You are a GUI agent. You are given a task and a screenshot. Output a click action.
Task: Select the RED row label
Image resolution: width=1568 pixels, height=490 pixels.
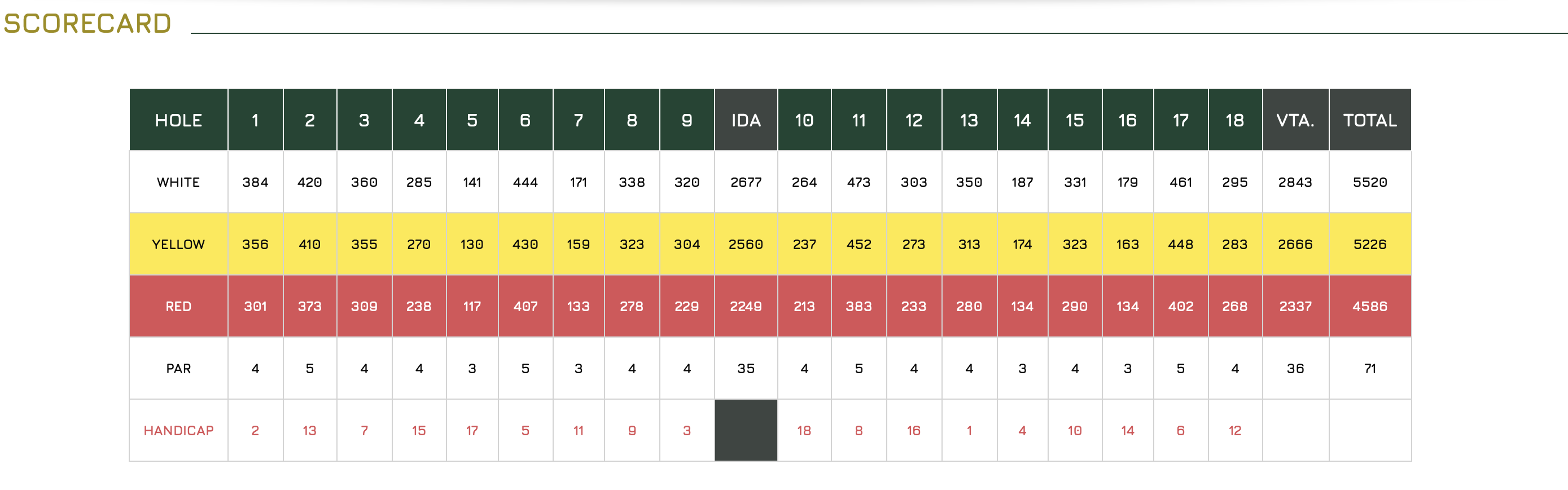178,306
